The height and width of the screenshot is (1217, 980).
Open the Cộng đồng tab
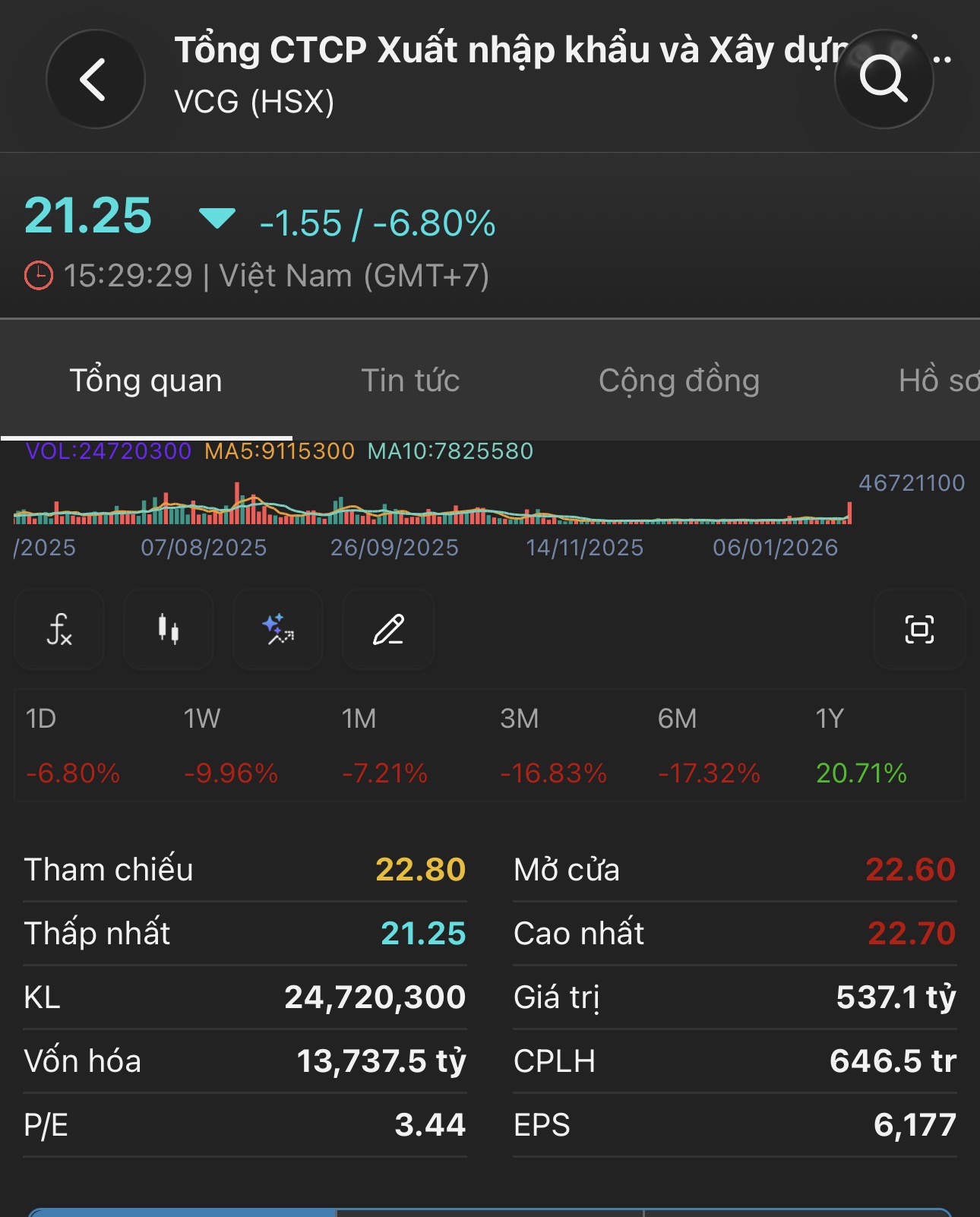coord(678,381)
